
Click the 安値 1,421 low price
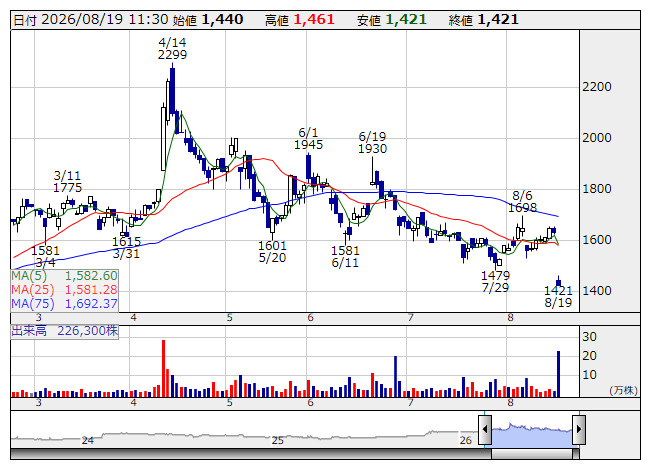392,20
